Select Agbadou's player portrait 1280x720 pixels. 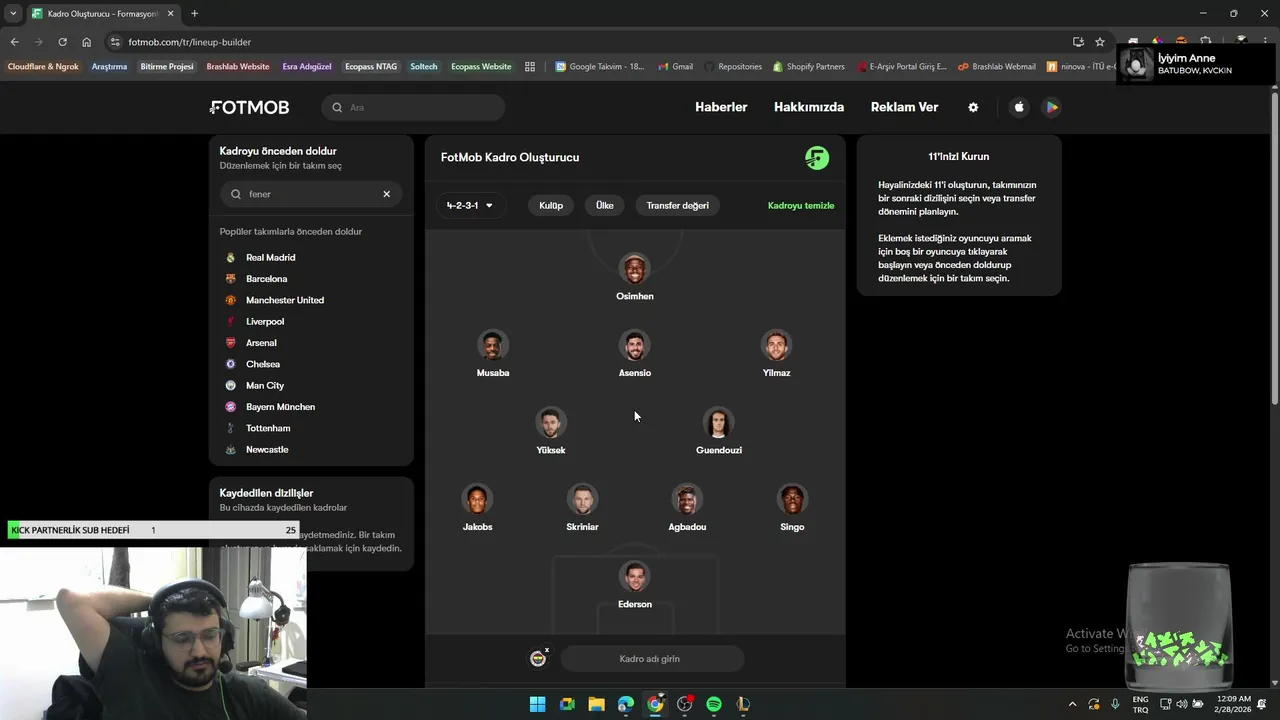click(x=687, y=500)
